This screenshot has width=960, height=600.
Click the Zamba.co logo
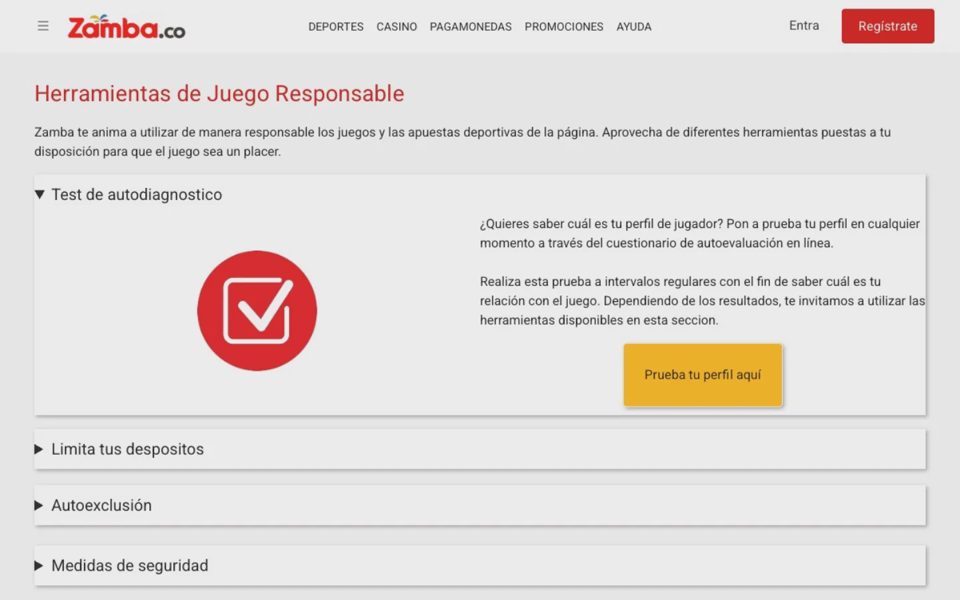[126, 27]
